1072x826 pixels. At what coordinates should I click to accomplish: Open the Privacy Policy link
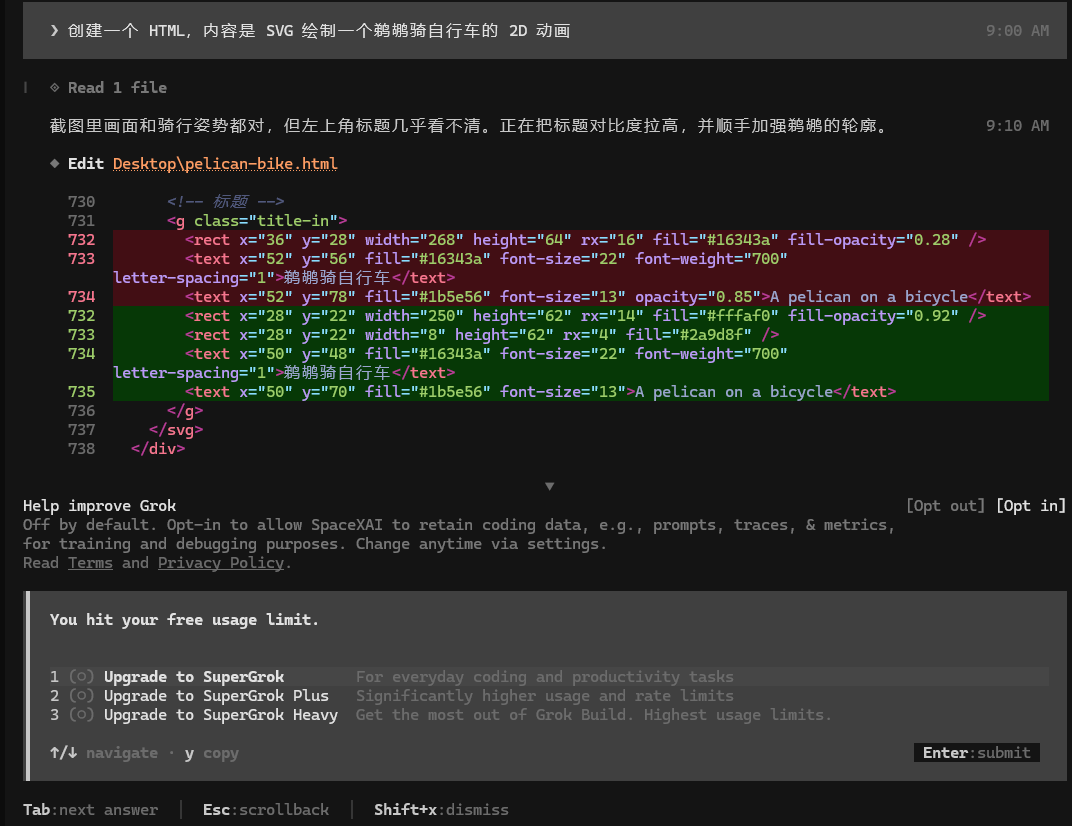(x=221, y=563)
